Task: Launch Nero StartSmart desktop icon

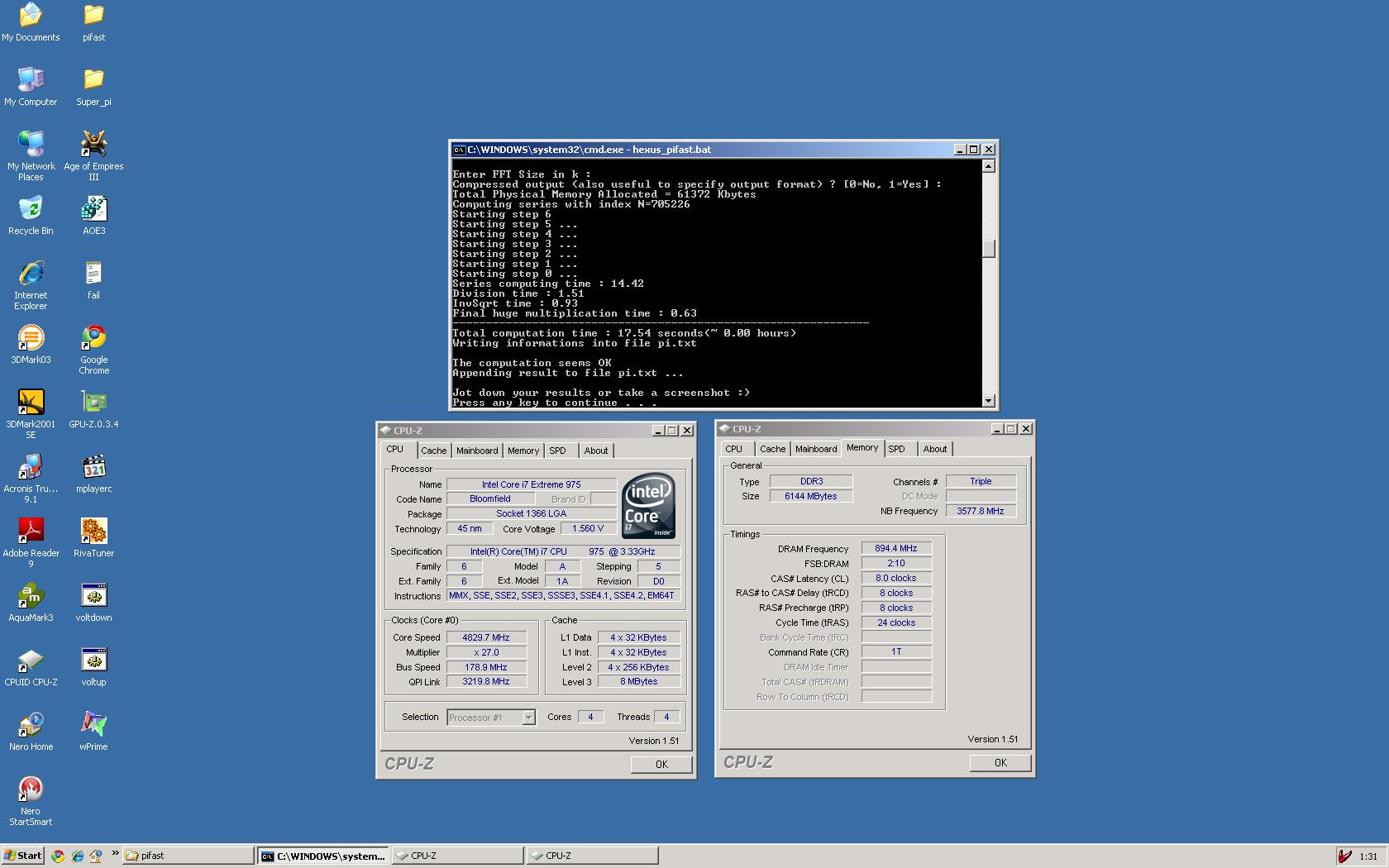Action: (x=31, y=800)
